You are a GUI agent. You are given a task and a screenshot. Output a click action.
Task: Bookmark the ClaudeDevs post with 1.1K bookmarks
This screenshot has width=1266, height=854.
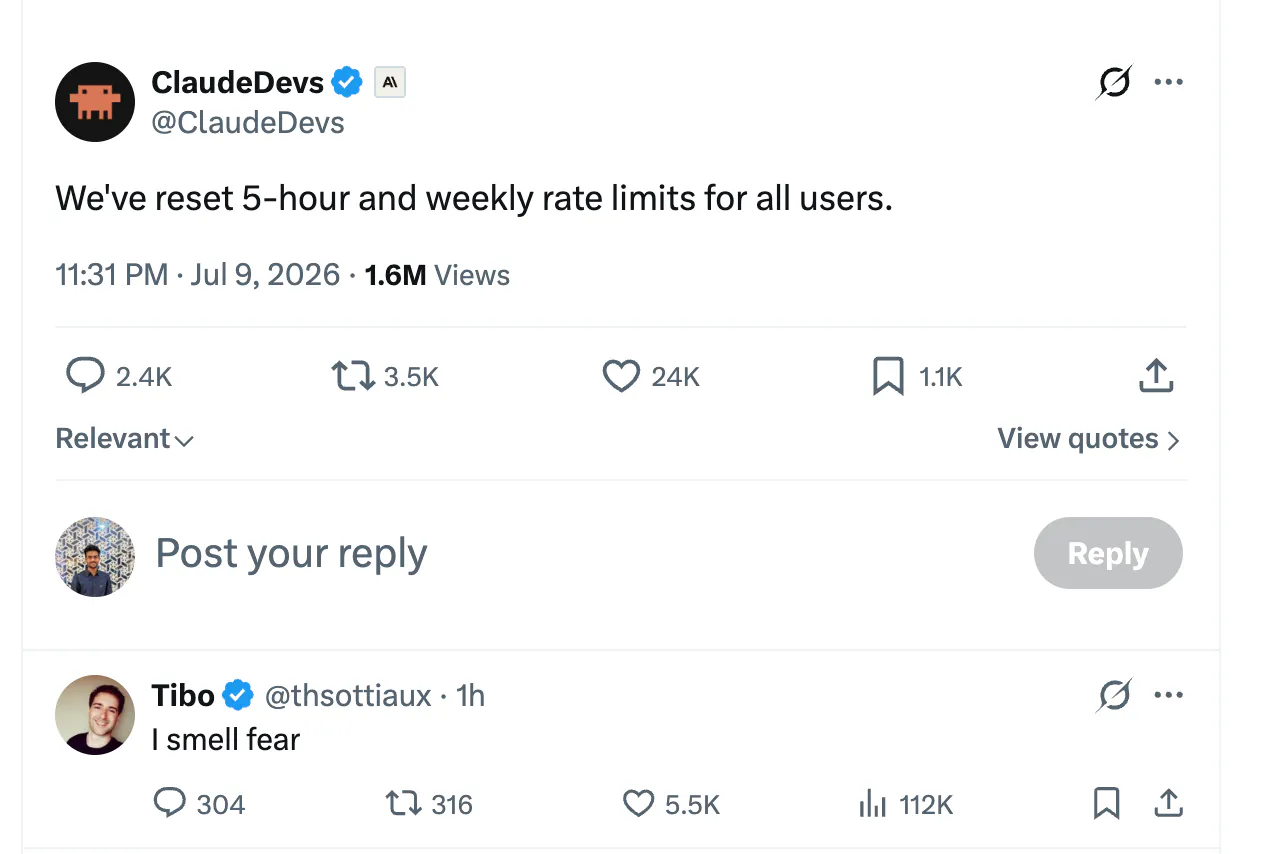(888, 376)
